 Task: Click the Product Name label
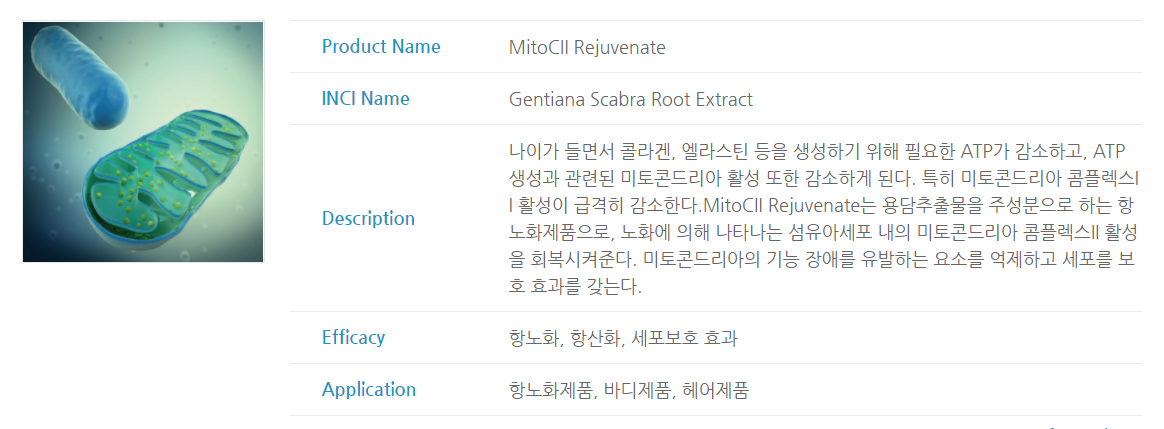381,47
